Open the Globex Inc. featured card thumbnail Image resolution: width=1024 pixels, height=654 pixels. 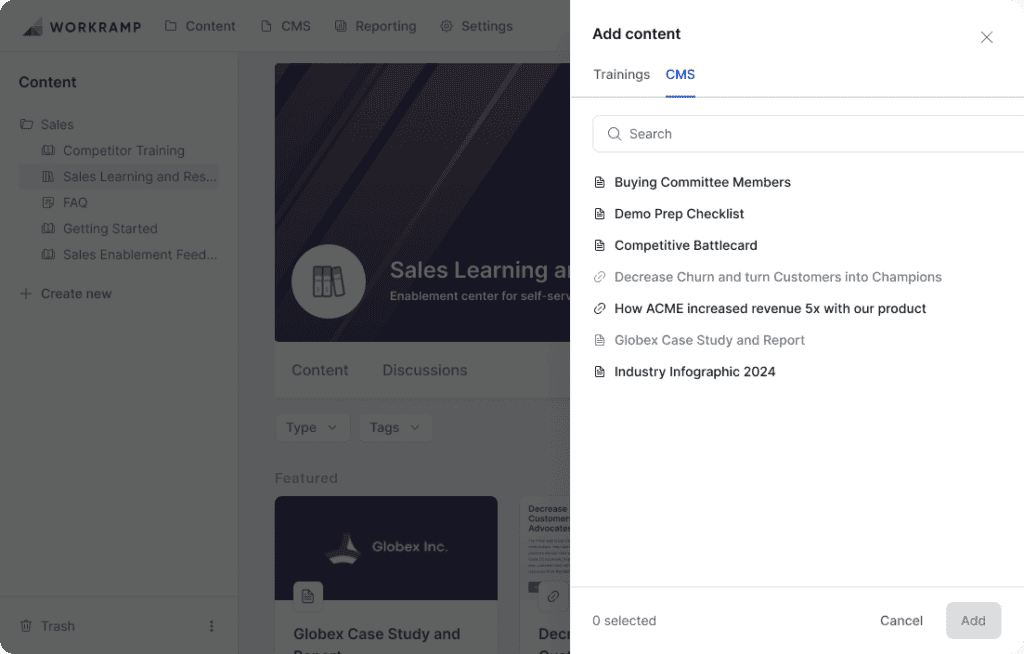pyautogui.click(x=386, y=548)
